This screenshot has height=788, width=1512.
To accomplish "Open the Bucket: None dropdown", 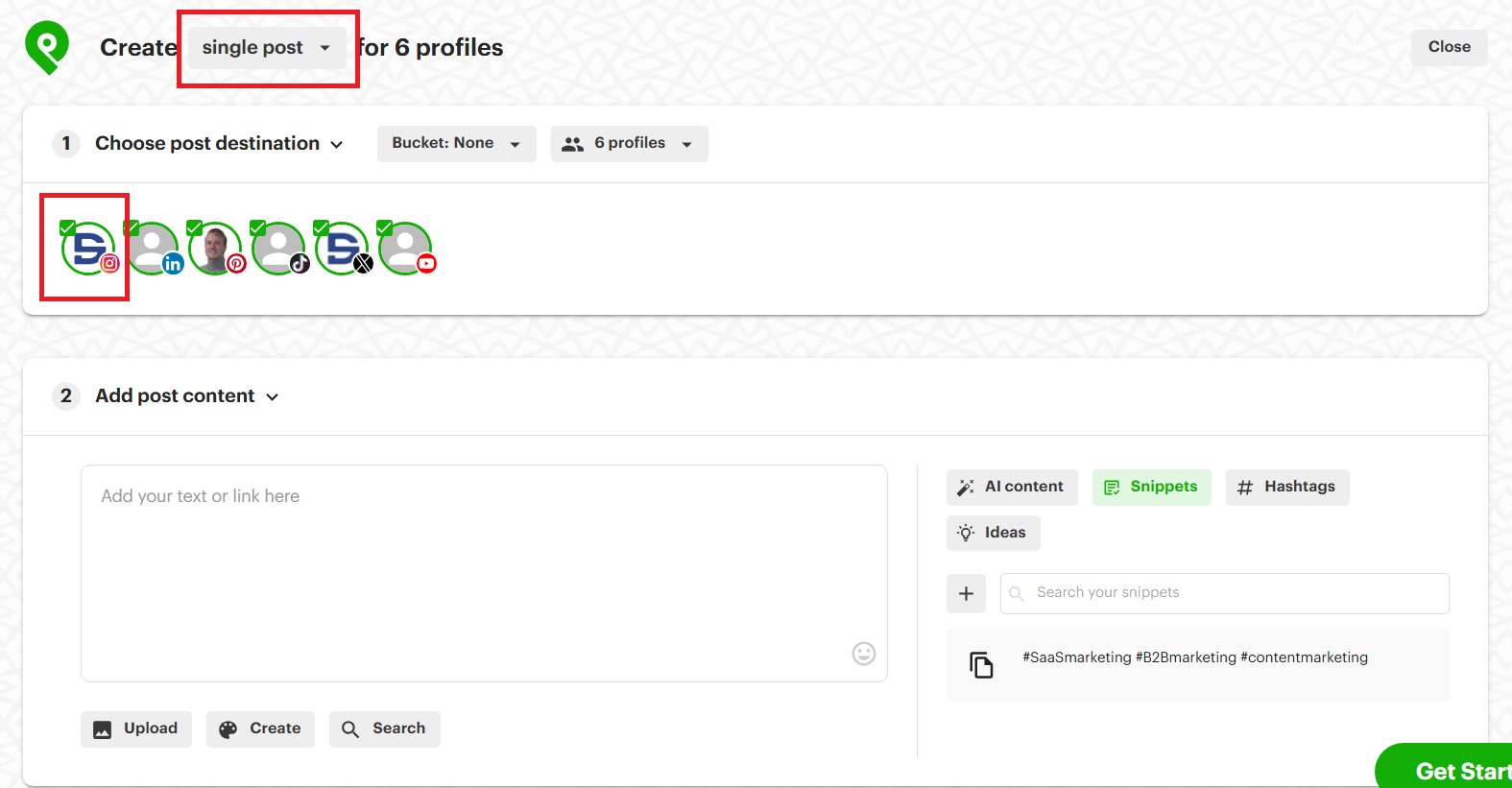I will coord(456,144).
